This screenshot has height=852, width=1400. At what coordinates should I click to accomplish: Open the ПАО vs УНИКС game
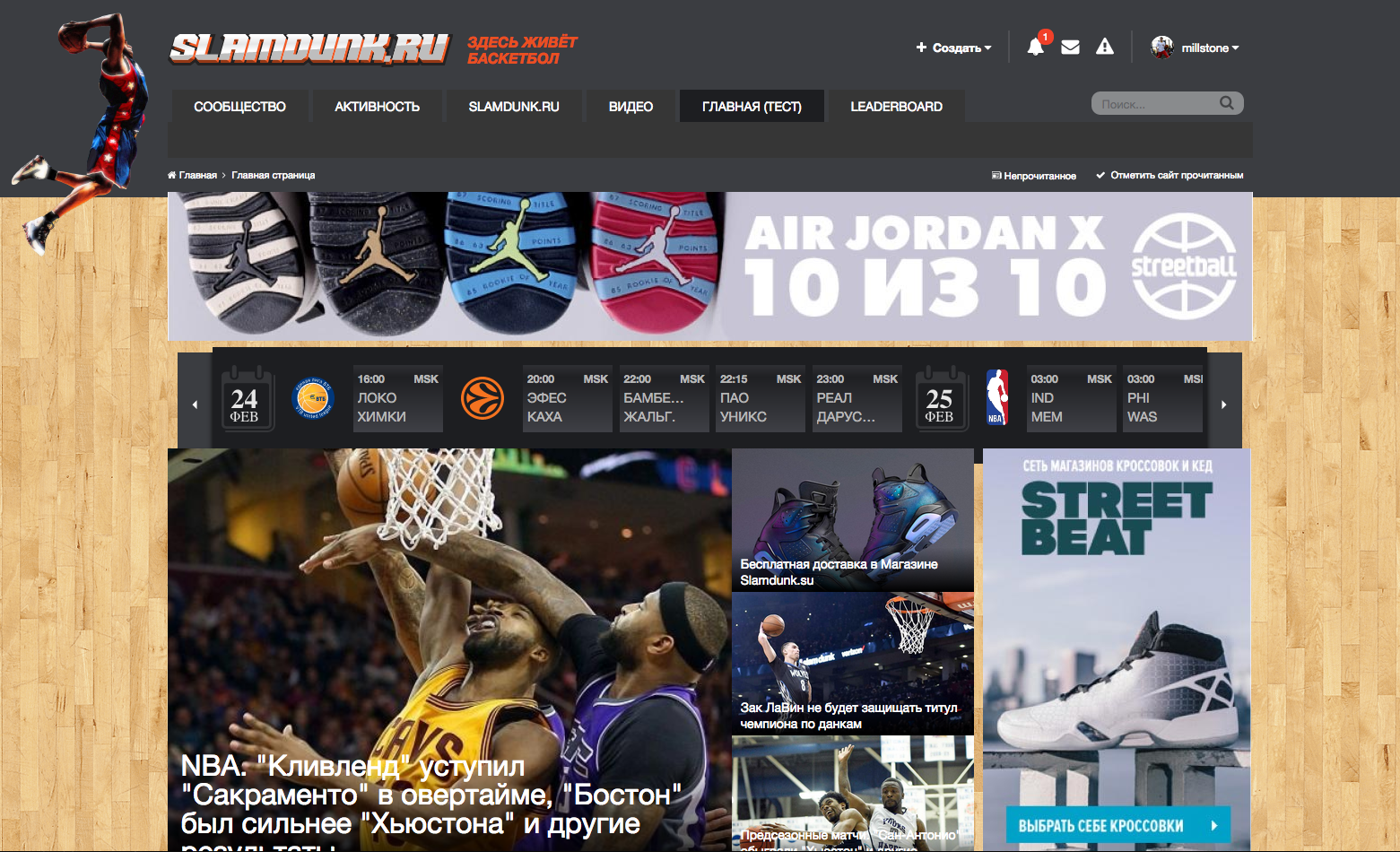click(x=761, y=398)
